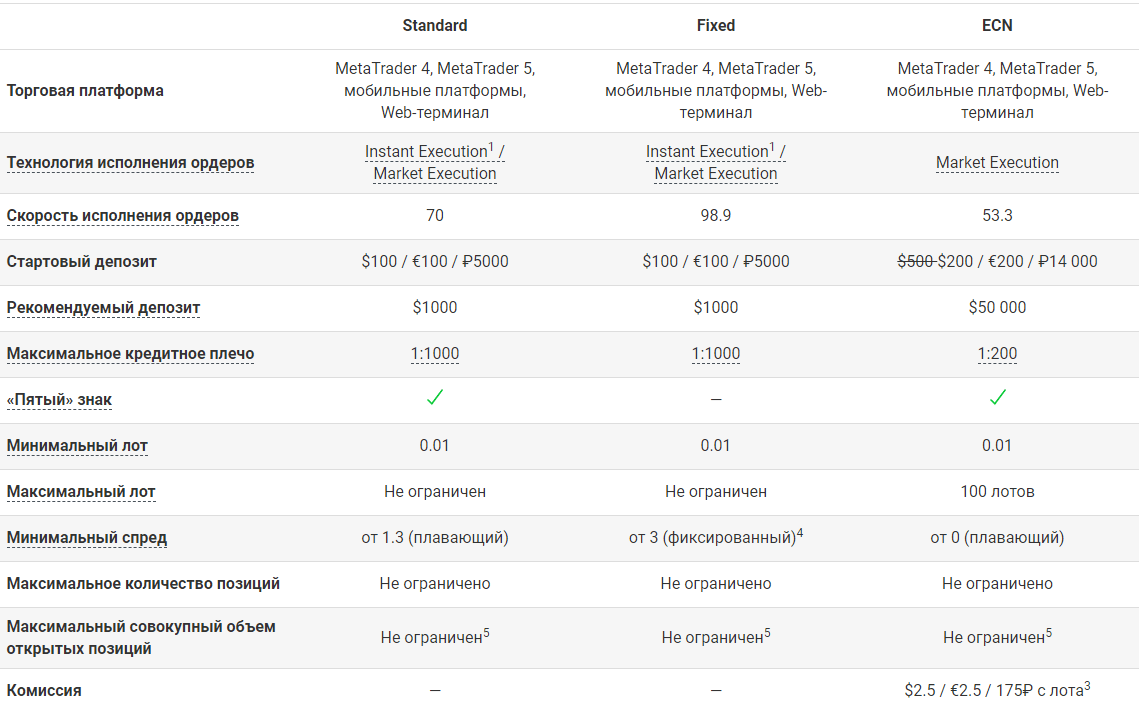Select the Standard column header
This screenshot has width=1142, height=710.
coord(435,25)
